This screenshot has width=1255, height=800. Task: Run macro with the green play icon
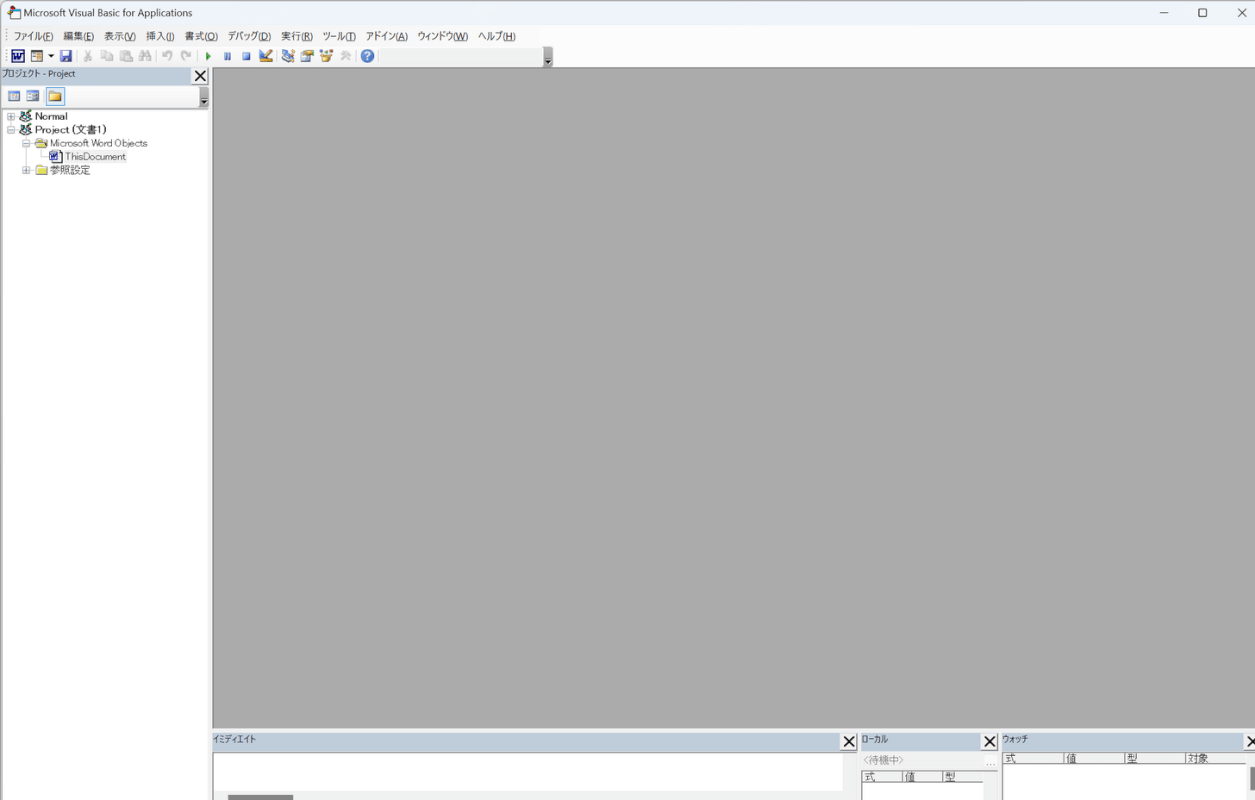tap(208, 56)
